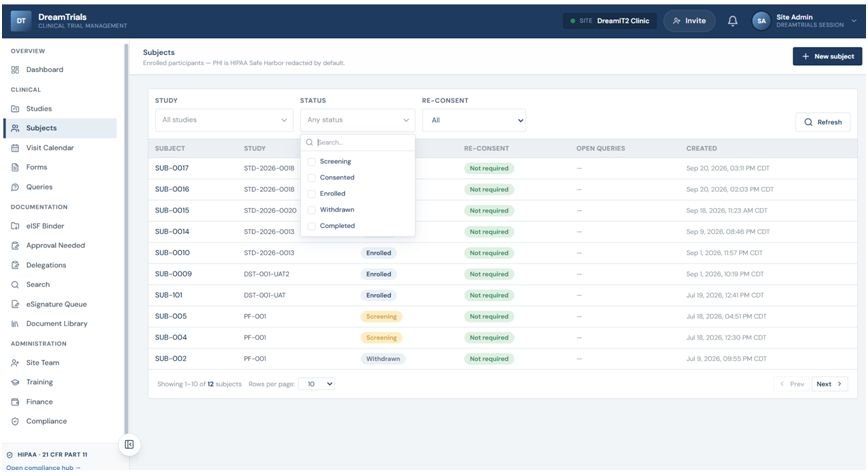The image size is (868, 472).
Task: Open the Re-consent All dropdown
Action: [474, 120]
